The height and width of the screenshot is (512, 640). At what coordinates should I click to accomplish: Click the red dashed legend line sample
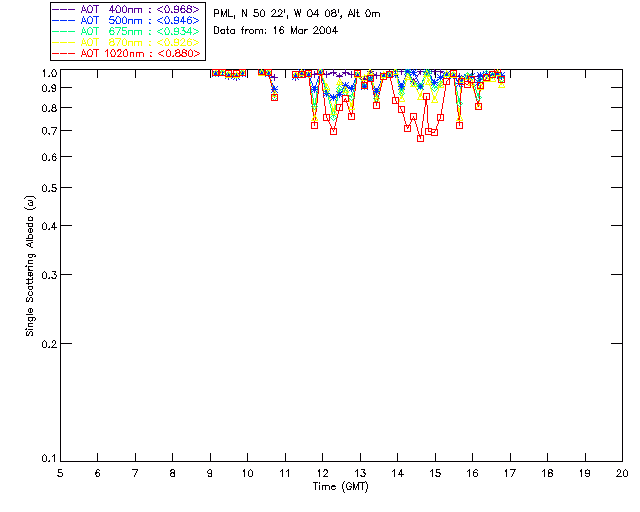click(64, 53)
